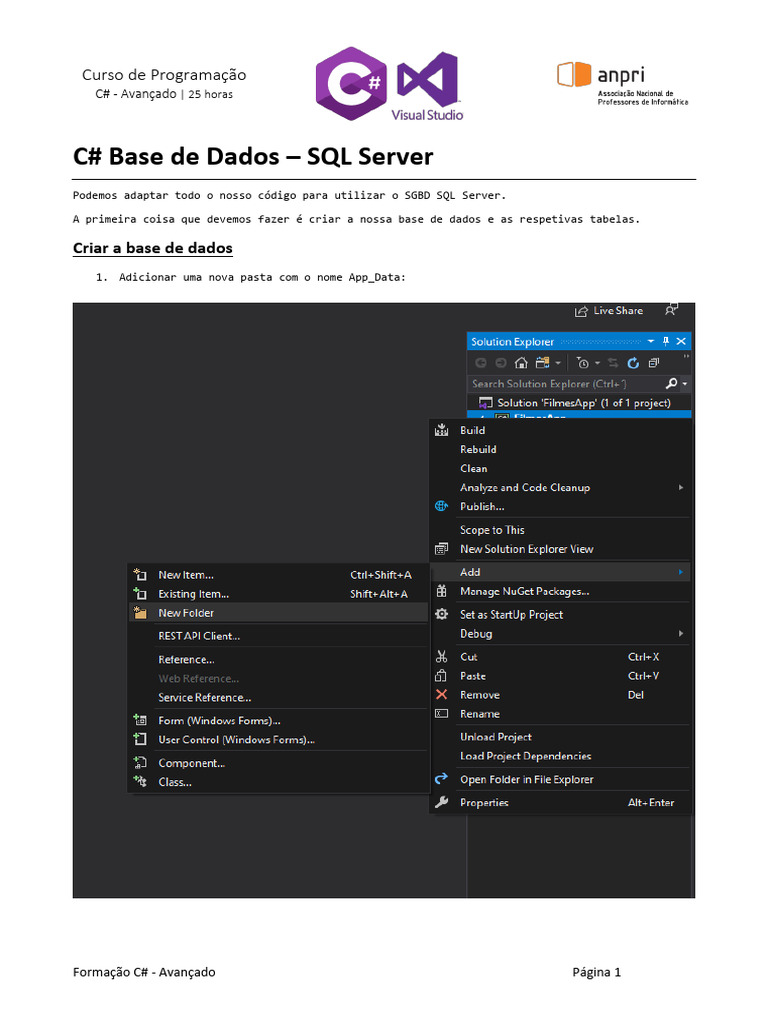Toggle the Solution Explorer auto-hide pin
Screen dimensions: 768x1024
pos(665,342)
